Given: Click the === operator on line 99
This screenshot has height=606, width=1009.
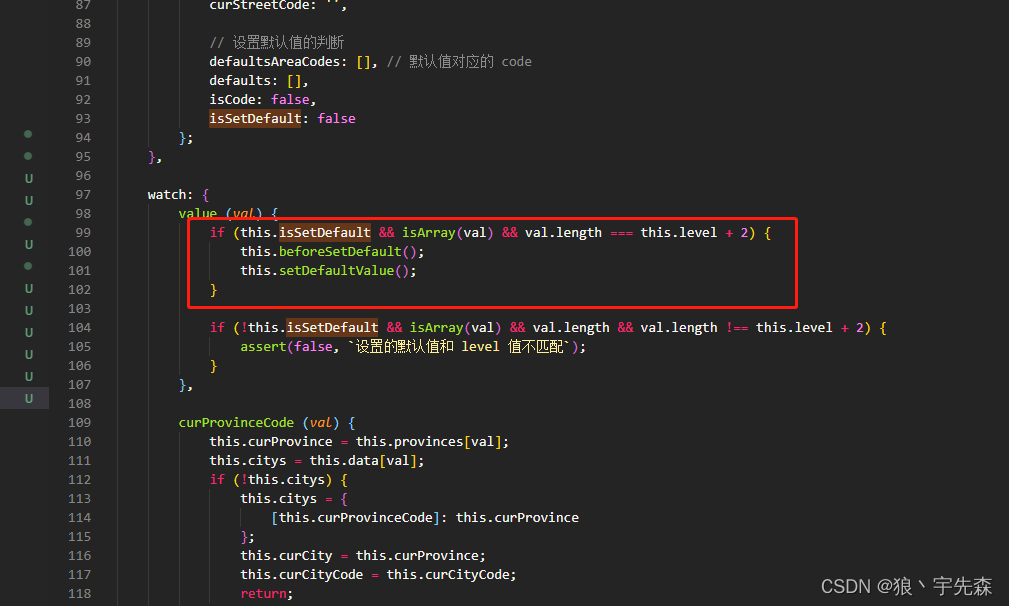Looking at the screenshot, I should point(621,233).
